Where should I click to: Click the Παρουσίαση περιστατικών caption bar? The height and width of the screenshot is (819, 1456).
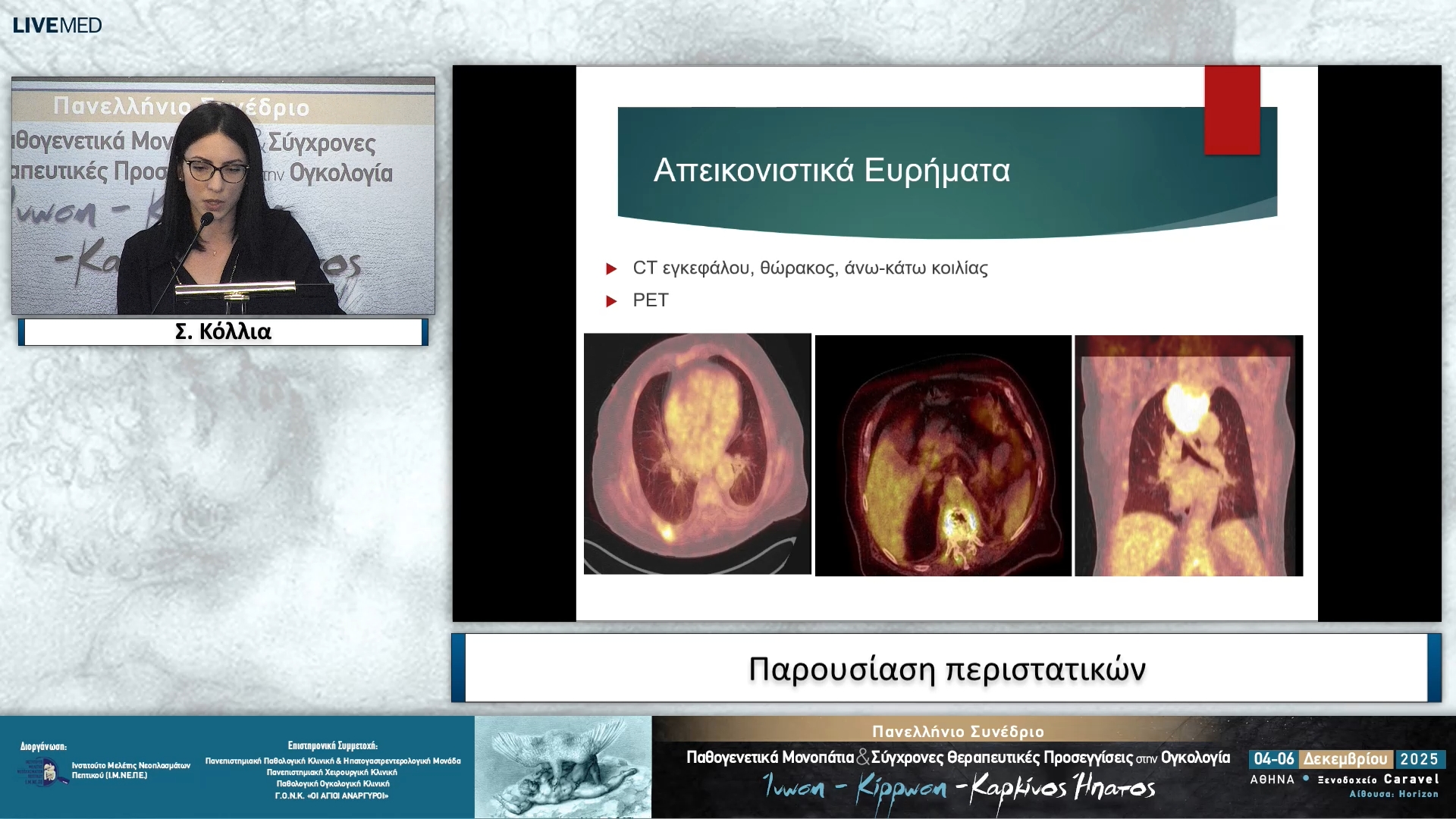point(946,668)
